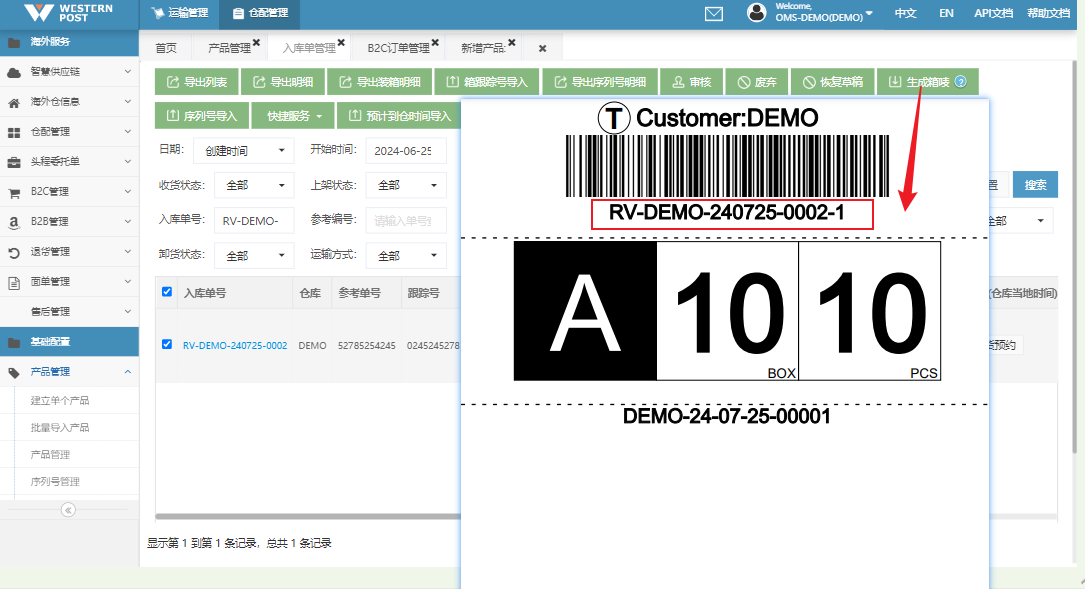The height and width of the screenshot is (589, 1085).
Task: Click the 开始时间 date field
Action: coord(406,150)
